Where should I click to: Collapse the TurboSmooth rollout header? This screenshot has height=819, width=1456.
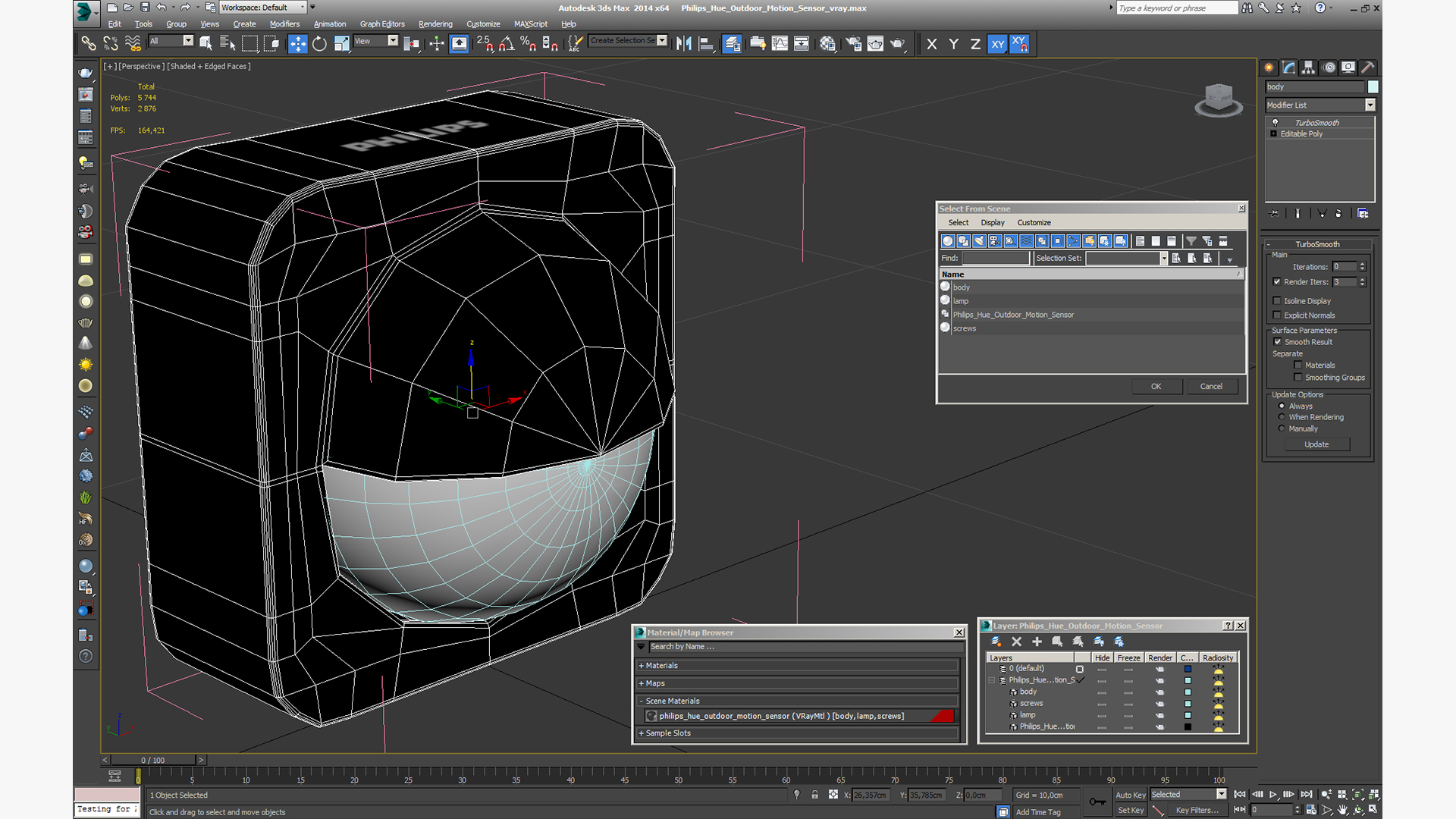point(1318,244)
